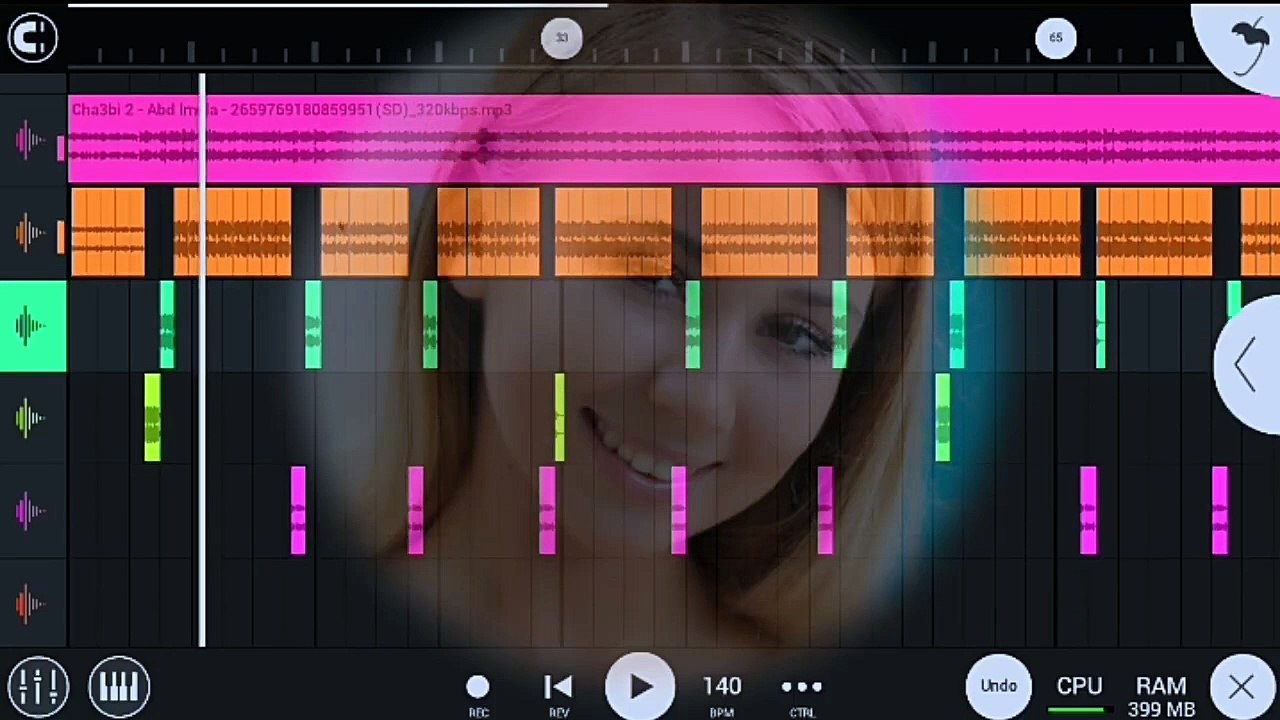Open the mixer panel
1280x720 pixels.
point(38,686)
